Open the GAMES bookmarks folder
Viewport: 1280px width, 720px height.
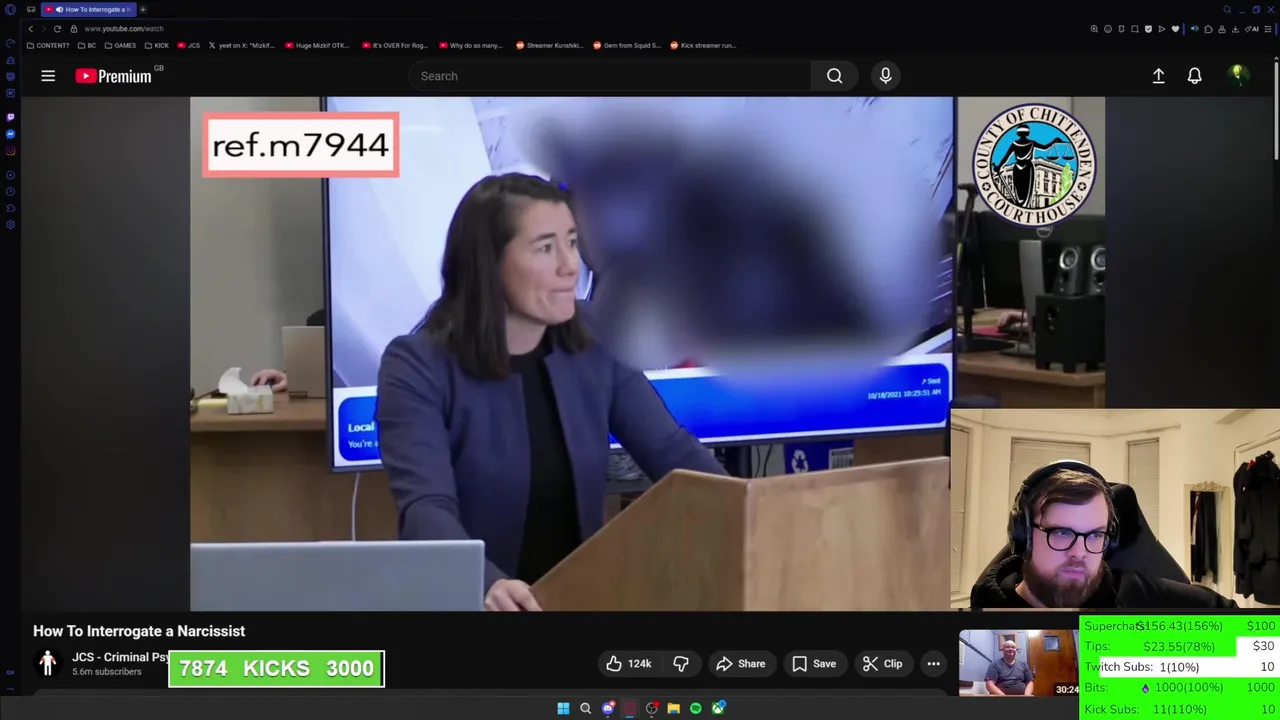(120, 45)
